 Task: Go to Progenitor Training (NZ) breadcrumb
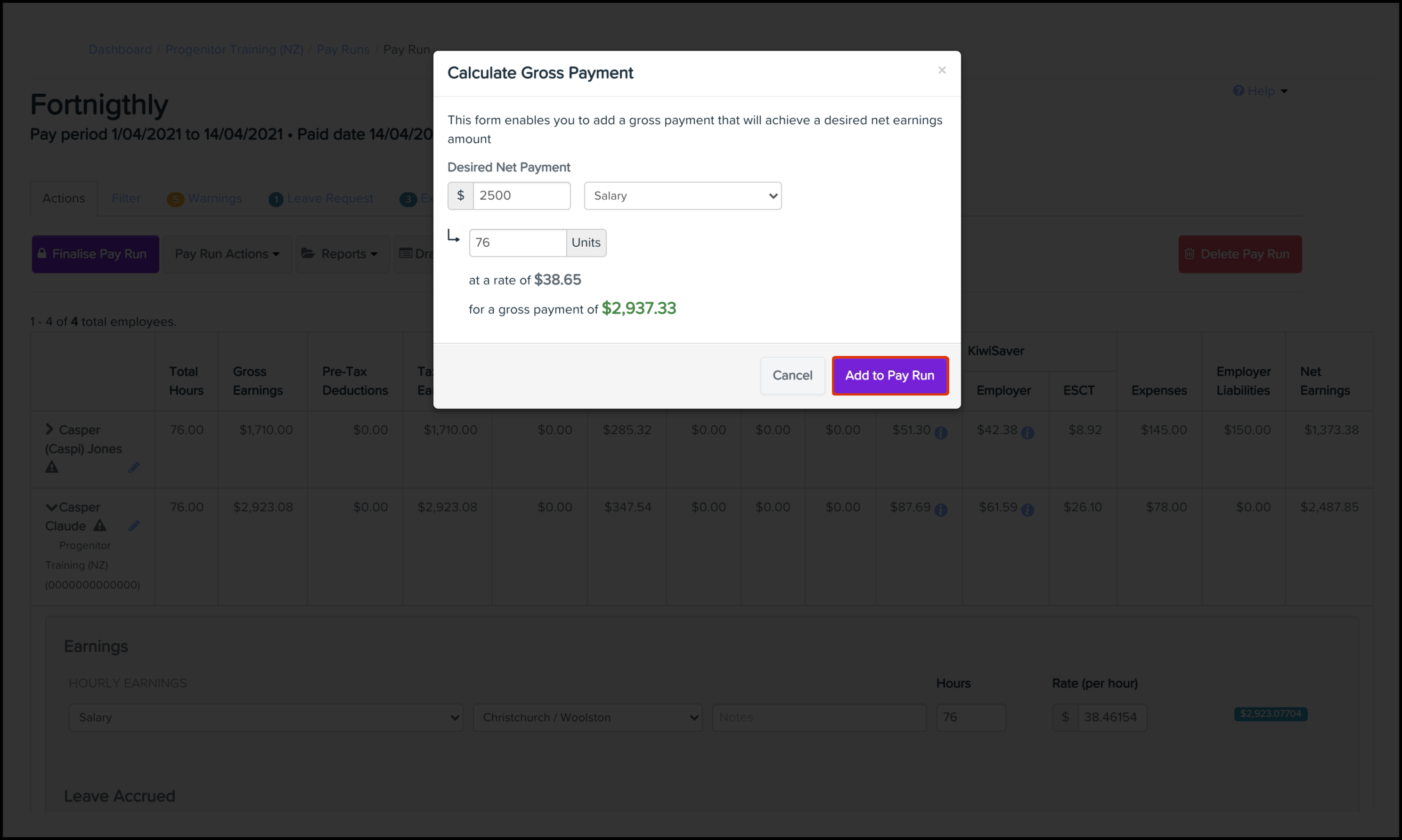click(235, 49)
